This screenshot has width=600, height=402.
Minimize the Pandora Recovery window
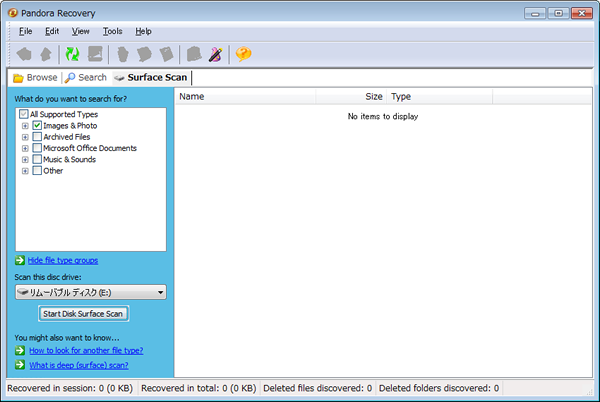point(535,13)
